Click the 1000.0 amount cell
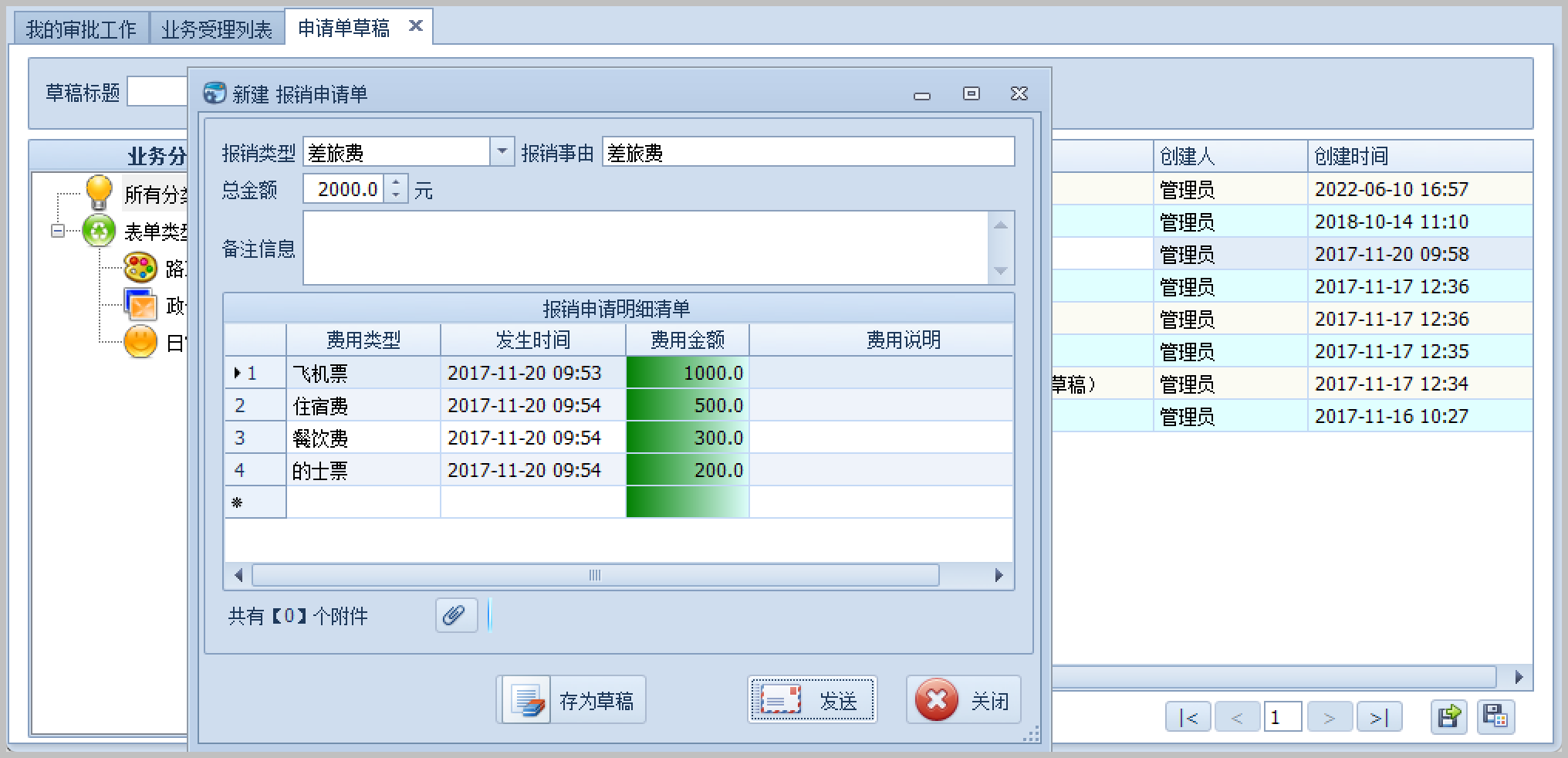The width and height of the screenshot is (1568, 758). point(688,373)
